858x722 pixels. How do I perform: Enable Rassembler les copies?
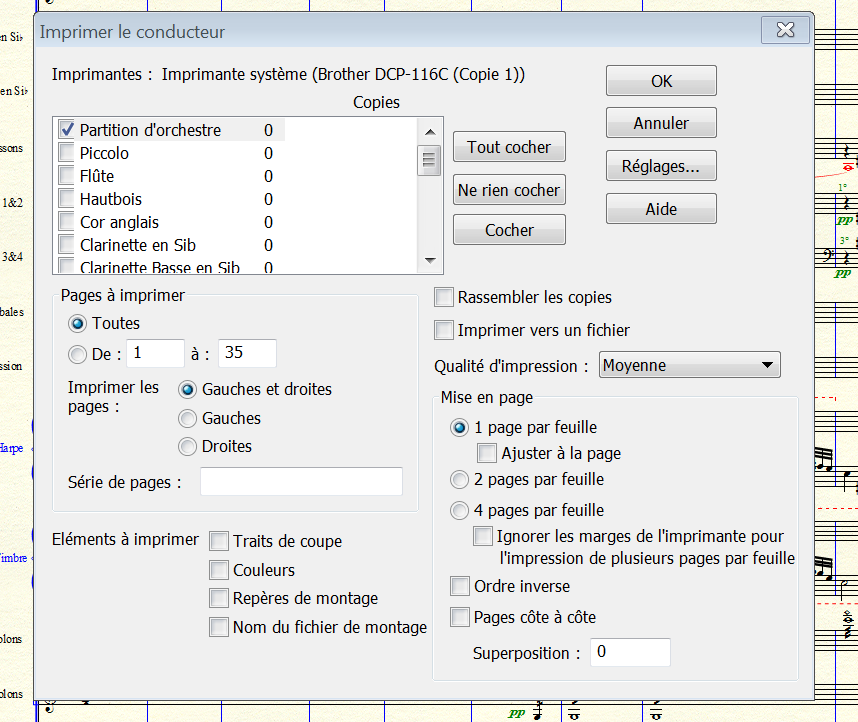pyautogui.click(x=445, y=297)
